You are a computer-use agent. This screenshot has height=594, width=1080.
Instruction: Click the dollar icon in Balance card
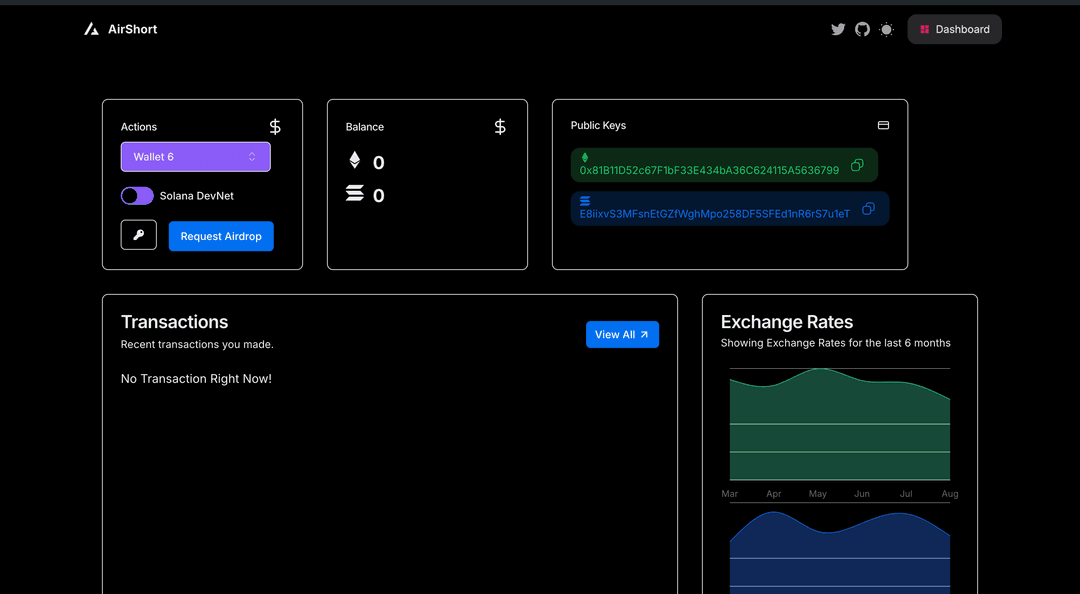[500, 127]
